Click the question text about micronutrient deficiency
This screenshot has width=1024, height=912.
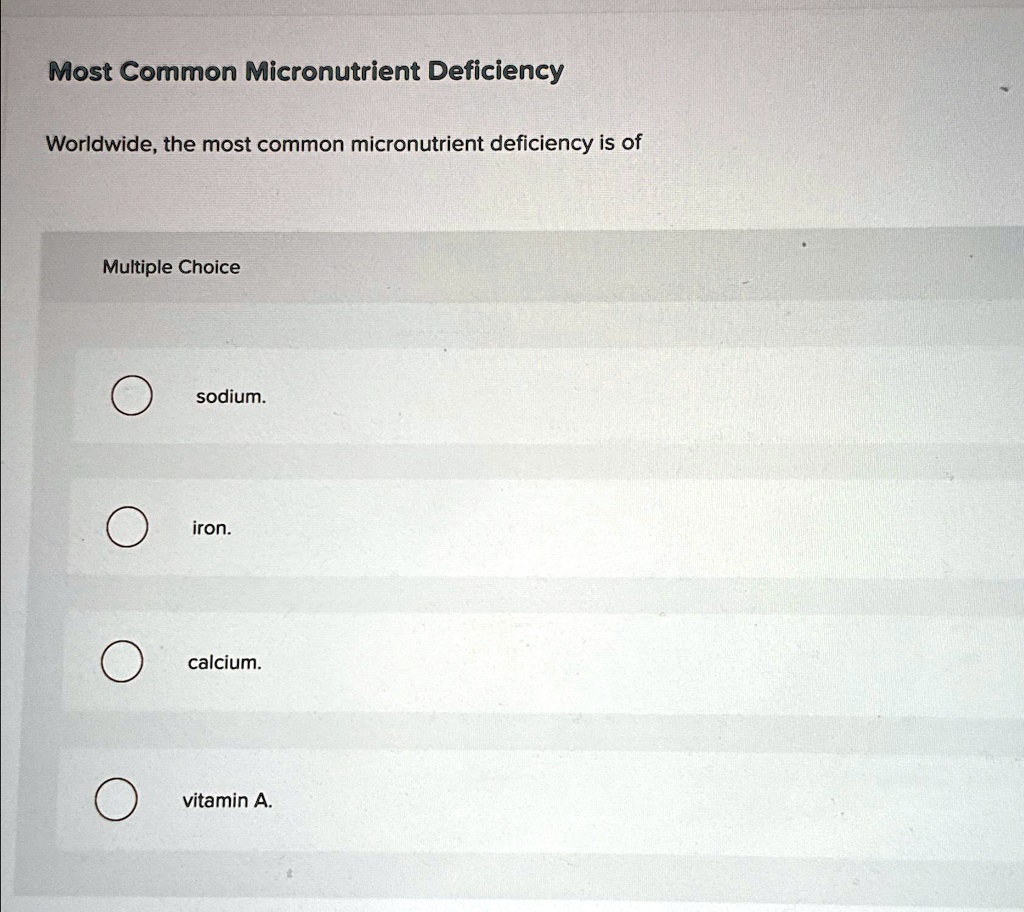(341, 143)
